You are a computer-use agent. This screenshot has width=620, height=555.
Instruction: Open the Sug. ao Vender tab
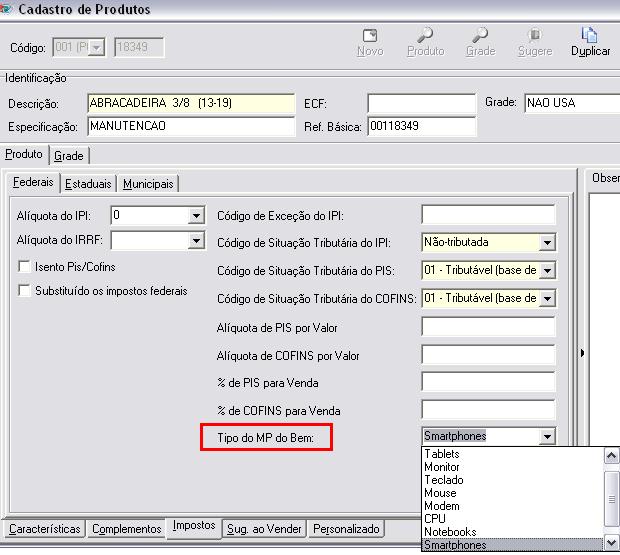click(x=265, y=529)
